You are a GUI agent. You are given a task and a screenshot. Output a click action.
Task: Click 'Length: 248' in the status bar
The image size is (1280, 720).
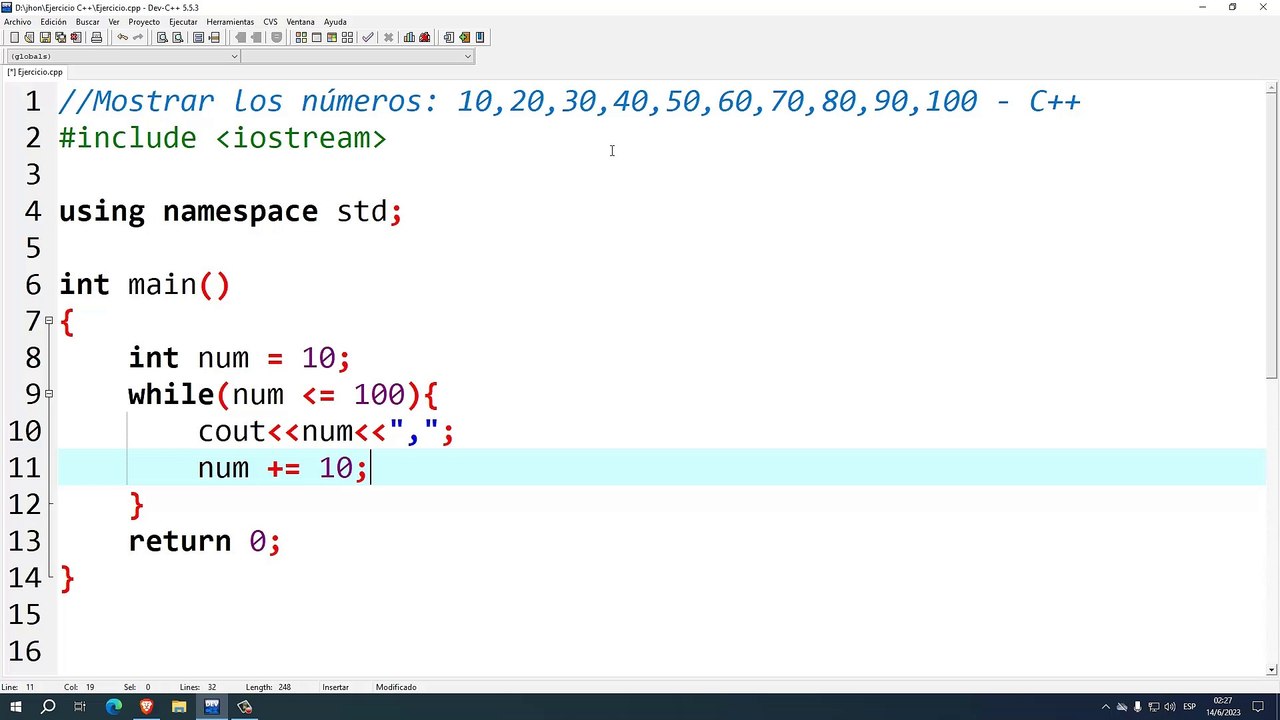pyautogui.click(x=268, y=687)
